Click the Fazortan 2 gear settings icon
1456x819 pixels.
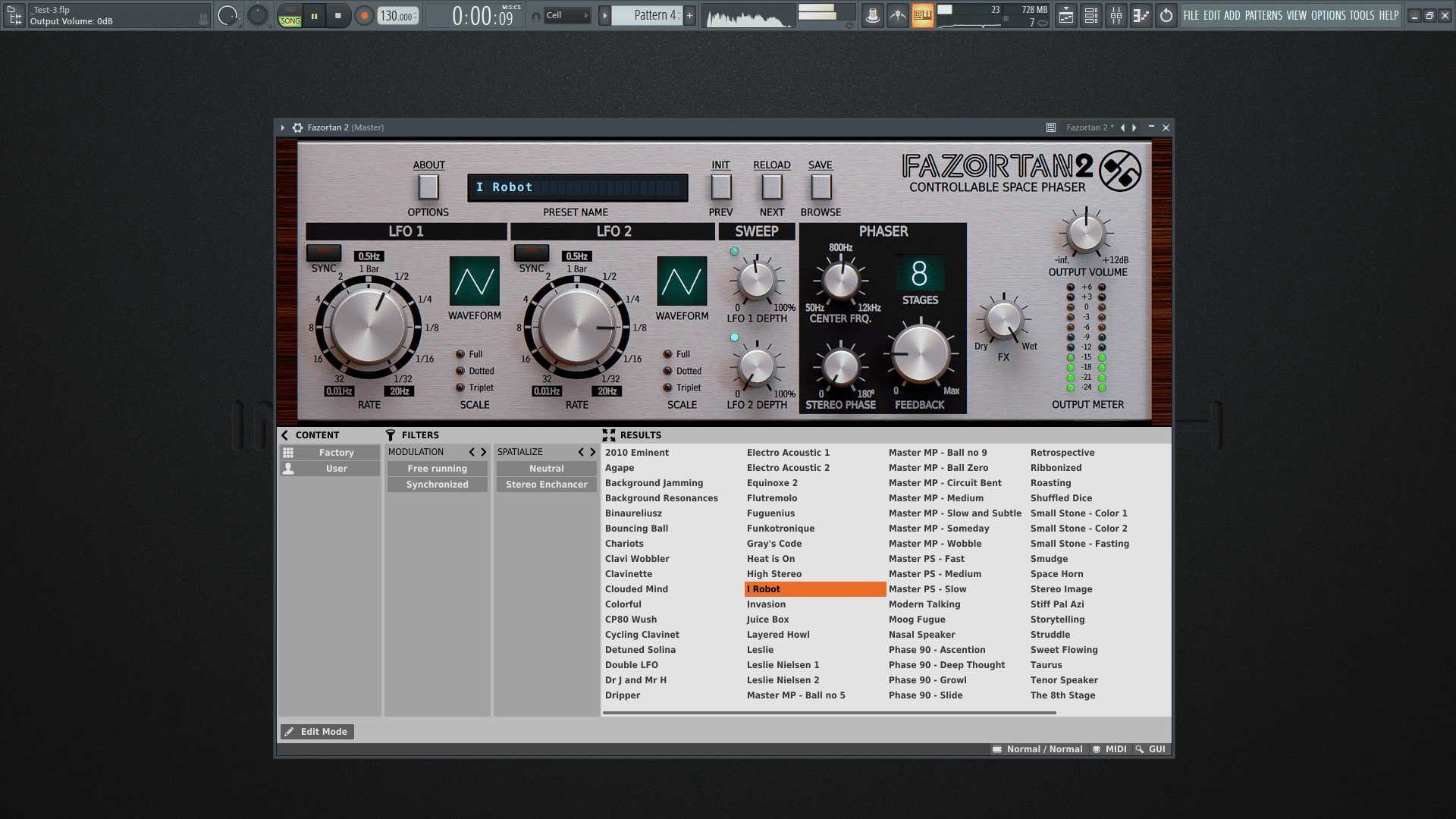[297, 127]
